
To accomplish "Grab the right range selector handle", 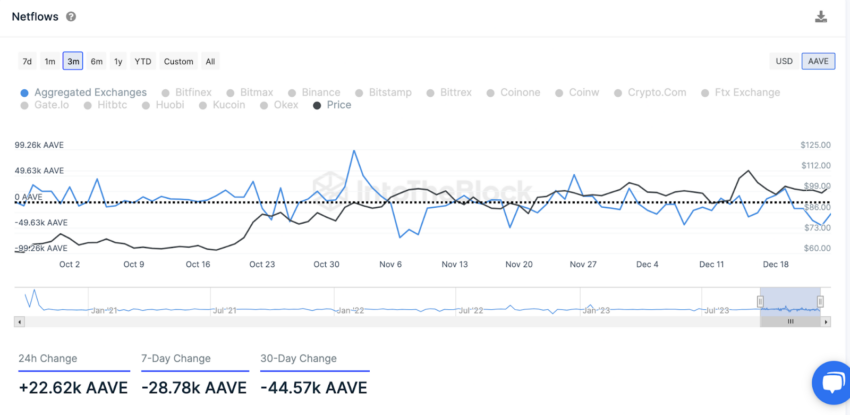I will coord(821,302).
